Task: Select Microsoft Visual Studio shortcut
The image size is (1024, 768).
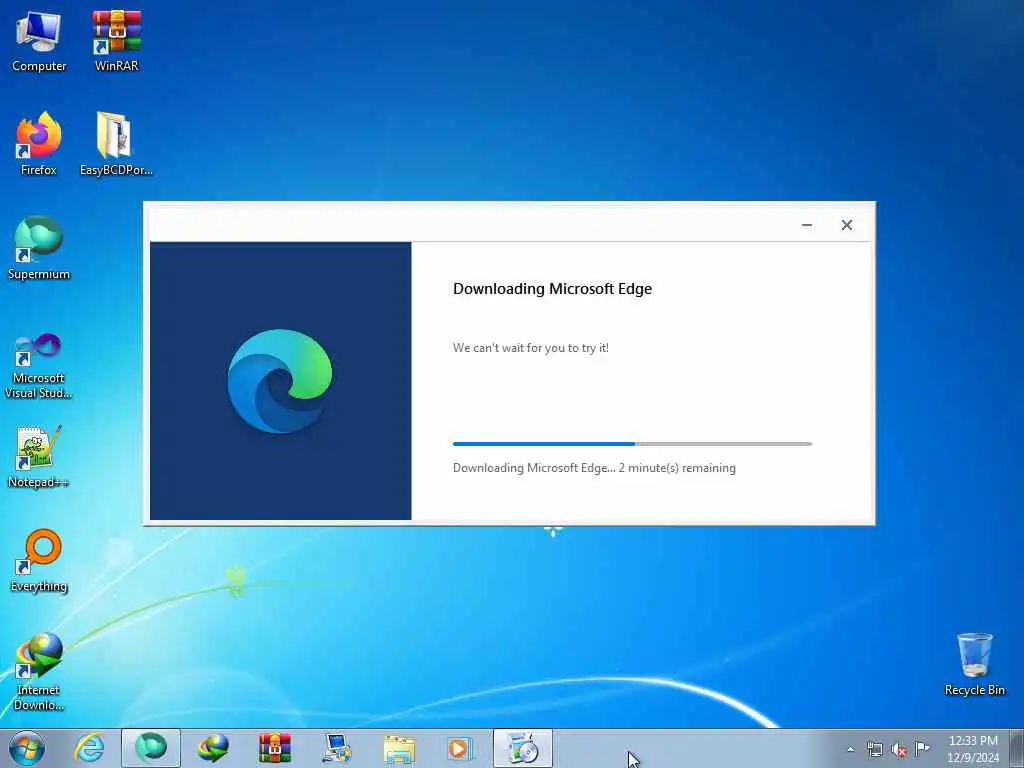Action: click(39, 366)
